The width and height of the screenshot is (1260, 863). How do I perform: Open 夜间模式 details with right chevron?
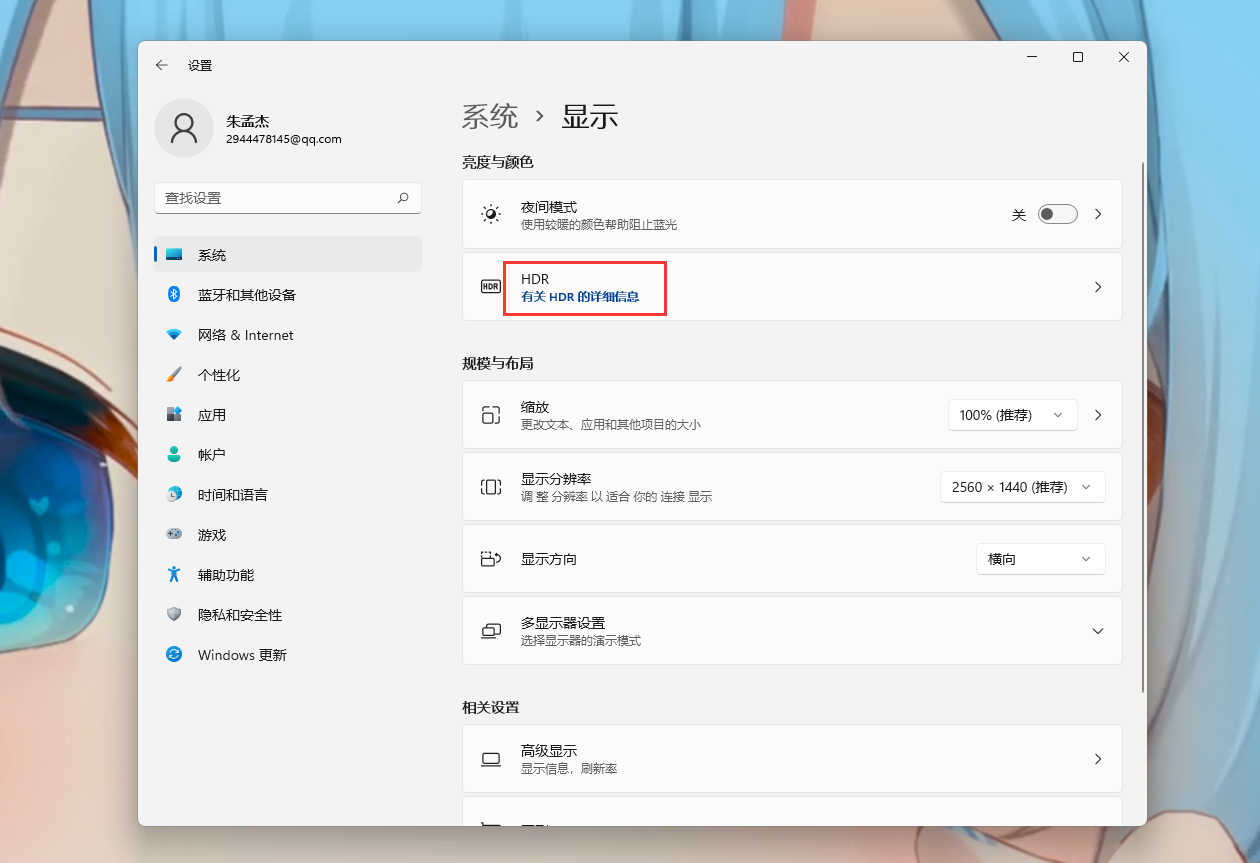1097,214
